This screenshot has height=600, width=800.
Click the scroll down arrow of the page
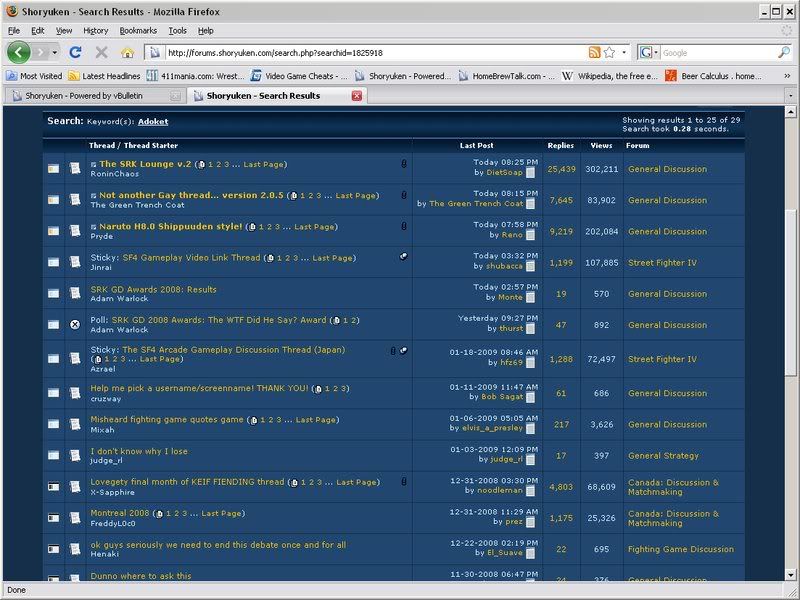click(791, 575)
